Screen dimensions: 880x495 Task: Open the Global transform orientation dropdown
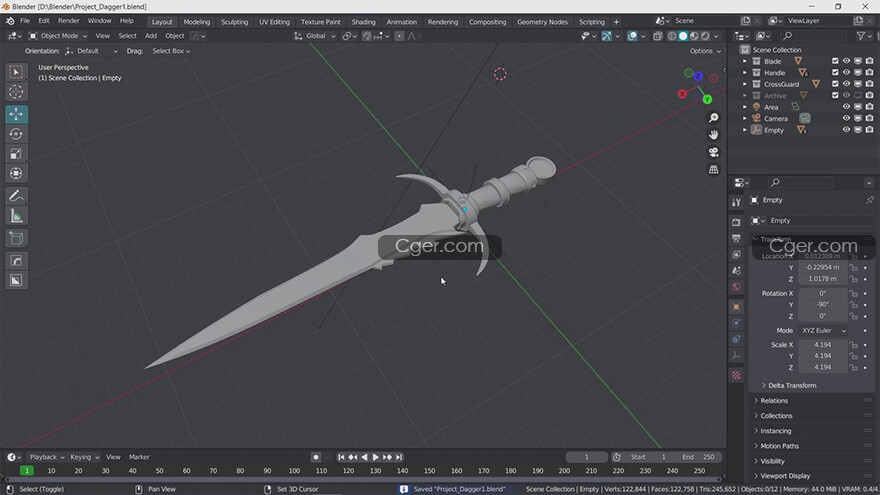coord(315,36)
